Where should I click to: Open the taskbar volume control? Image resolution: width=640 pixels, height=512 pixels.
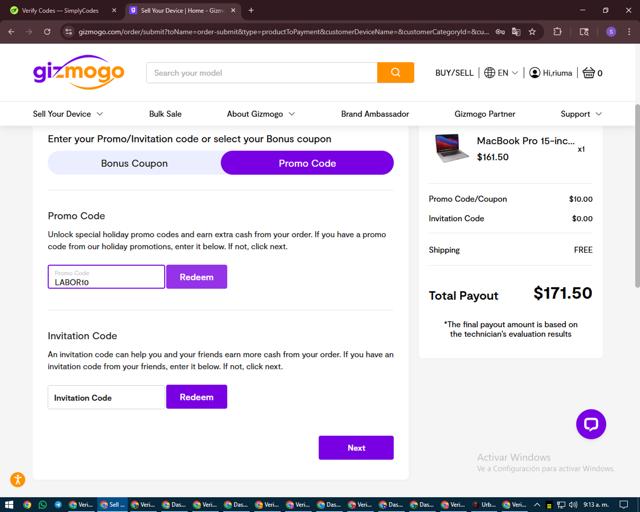[573, 505]
